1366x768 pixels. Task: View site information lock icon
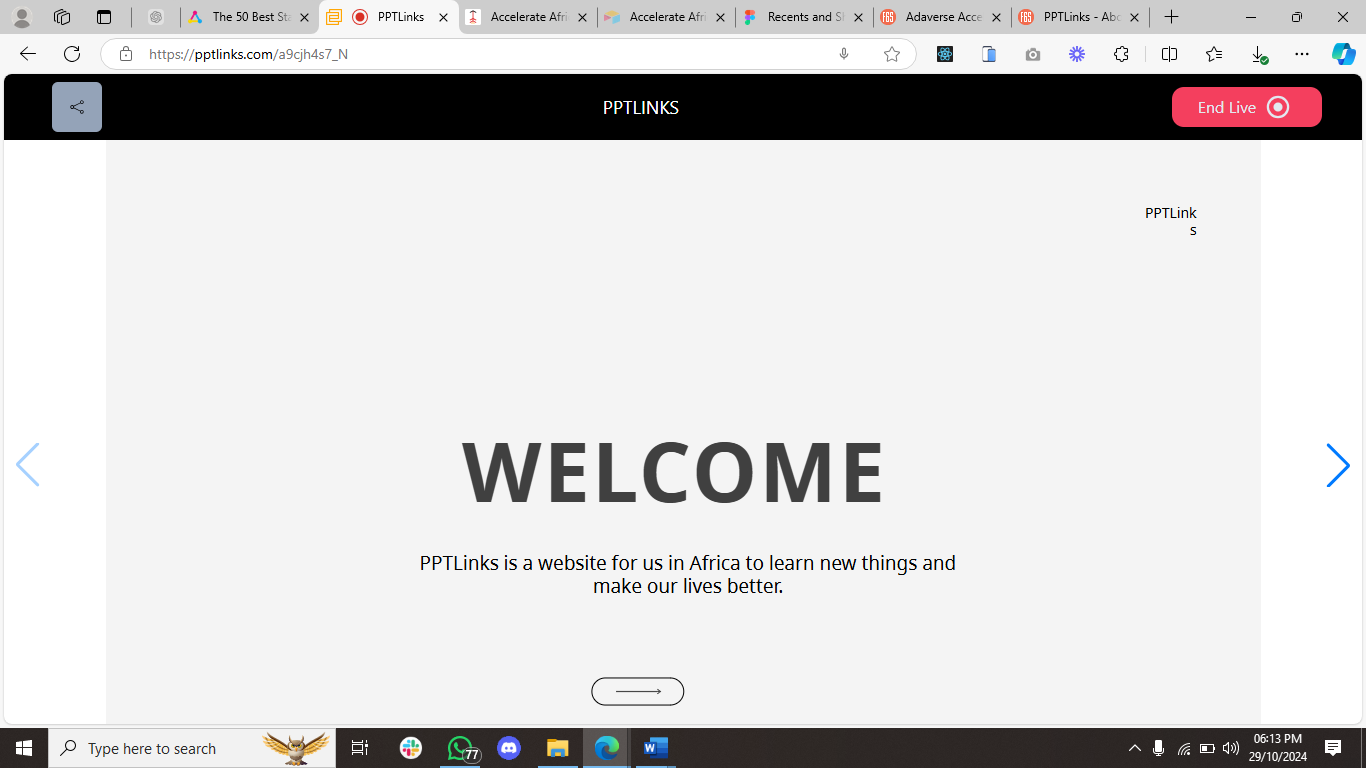point(126,54)
